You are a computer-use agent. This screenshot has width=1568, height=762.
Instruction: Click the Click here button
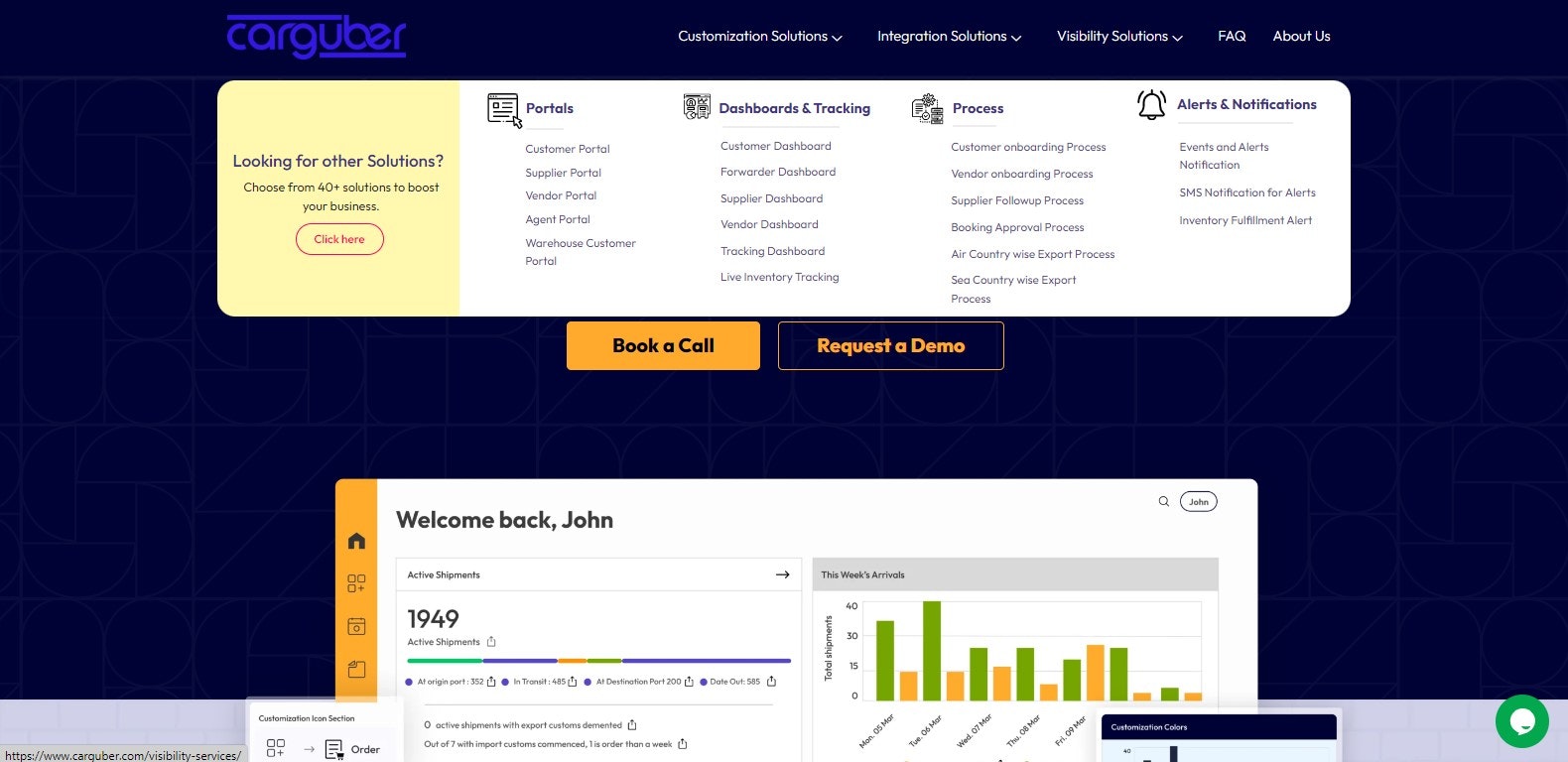(x=339, y=239)
